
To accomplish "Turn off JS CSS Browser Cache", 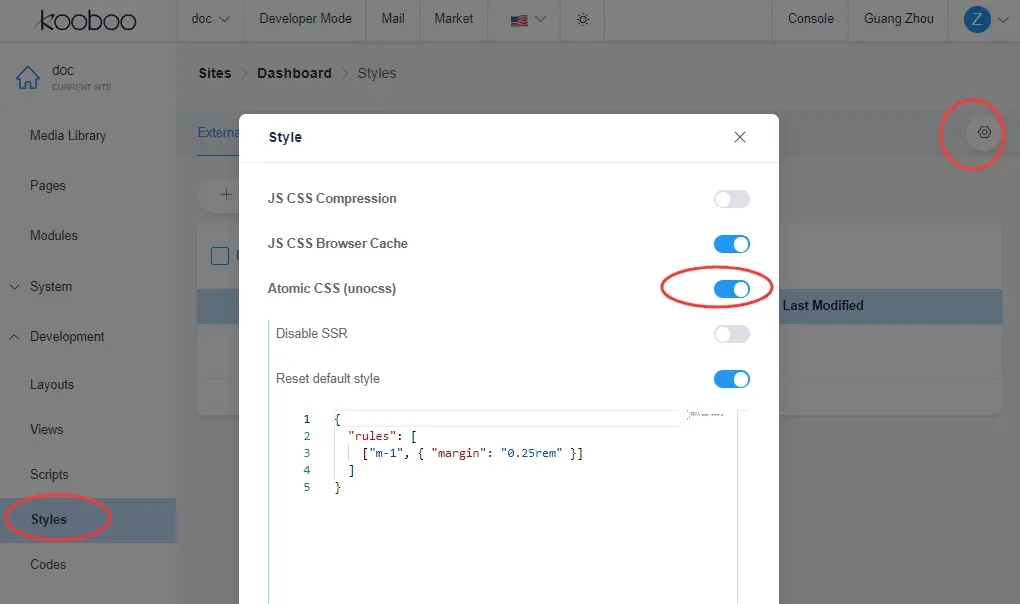I will coord(731,244).
